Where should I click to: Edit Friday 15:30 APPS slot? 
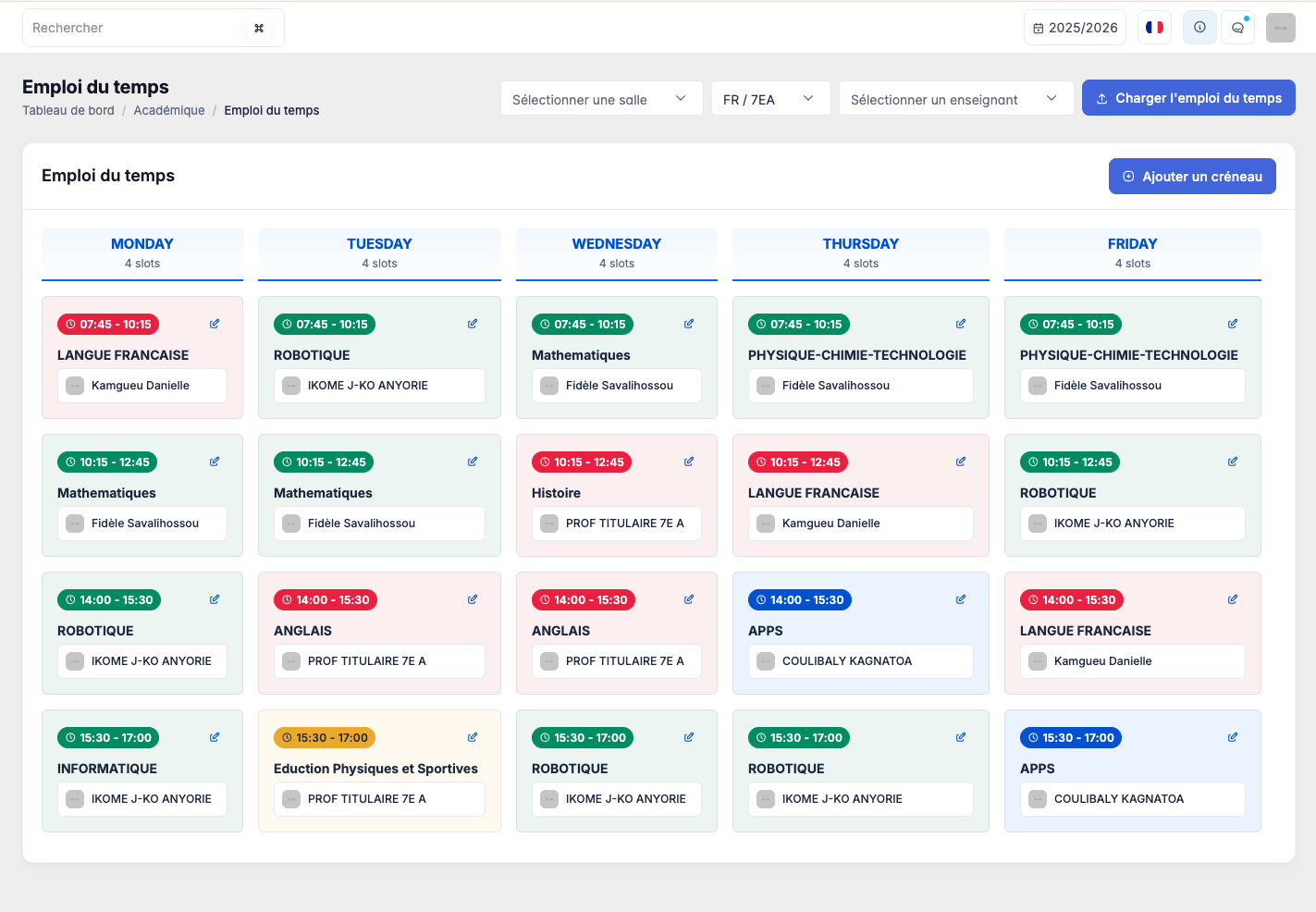[x=1233, y=737]
